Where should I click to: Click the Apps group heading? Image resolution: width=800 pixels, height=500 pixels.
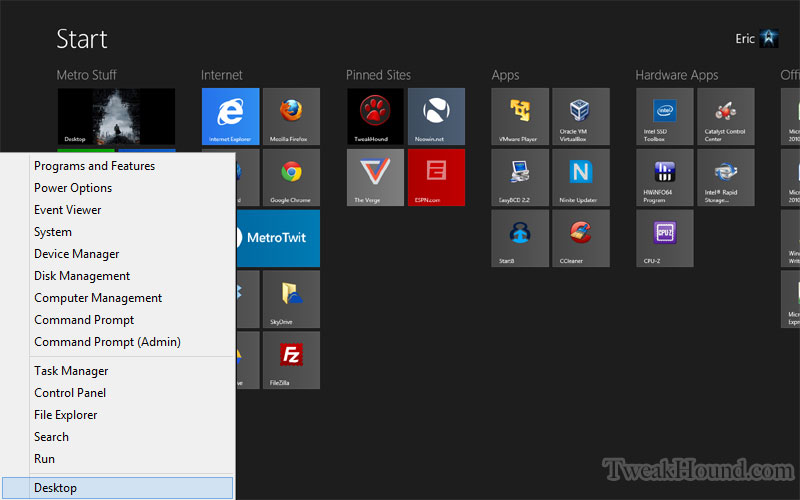[x=505, y=76]
